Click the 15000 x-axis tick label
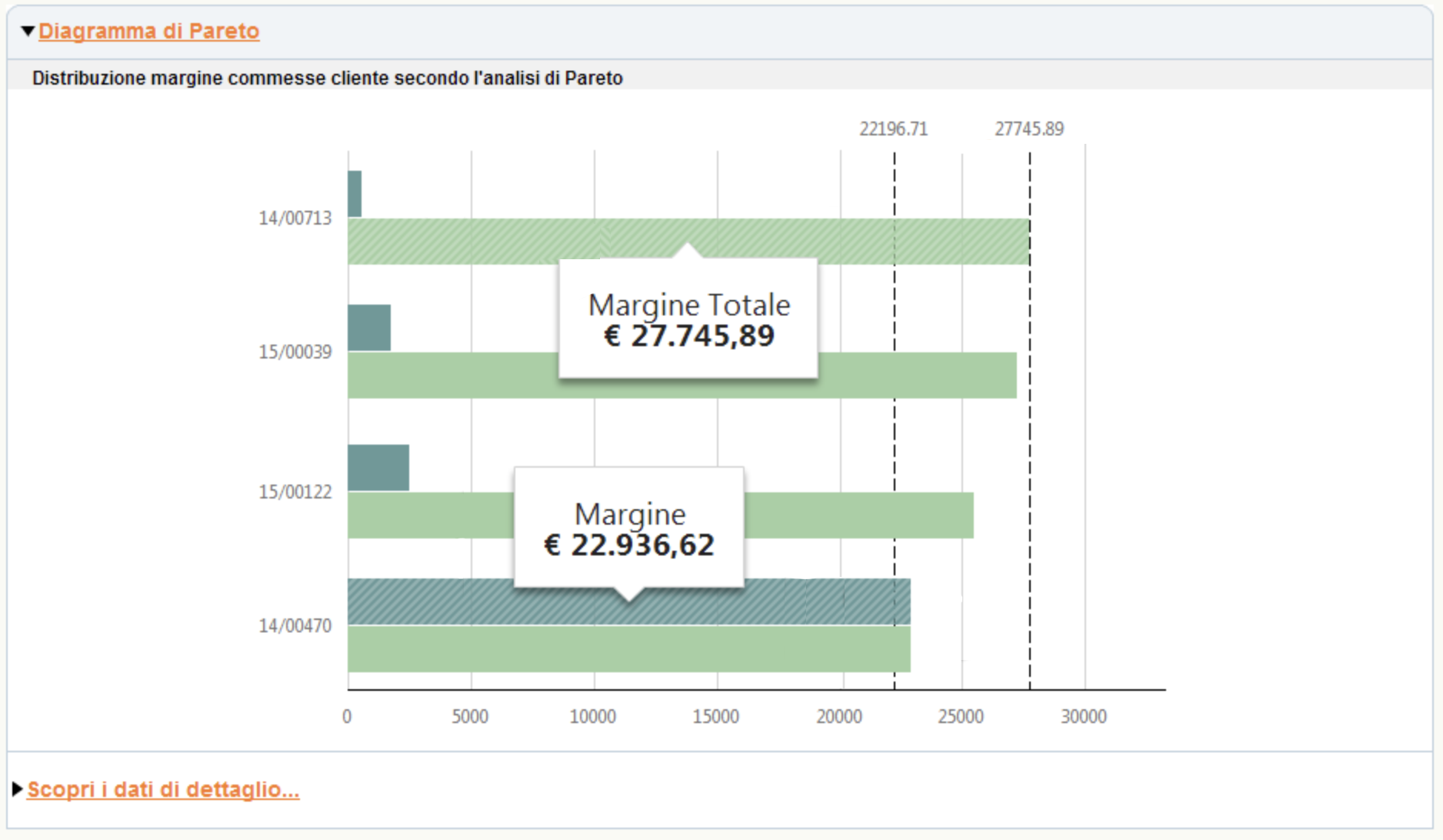Image resolution: width=1443 pixels, height=840 pixels. click(716, 717)
